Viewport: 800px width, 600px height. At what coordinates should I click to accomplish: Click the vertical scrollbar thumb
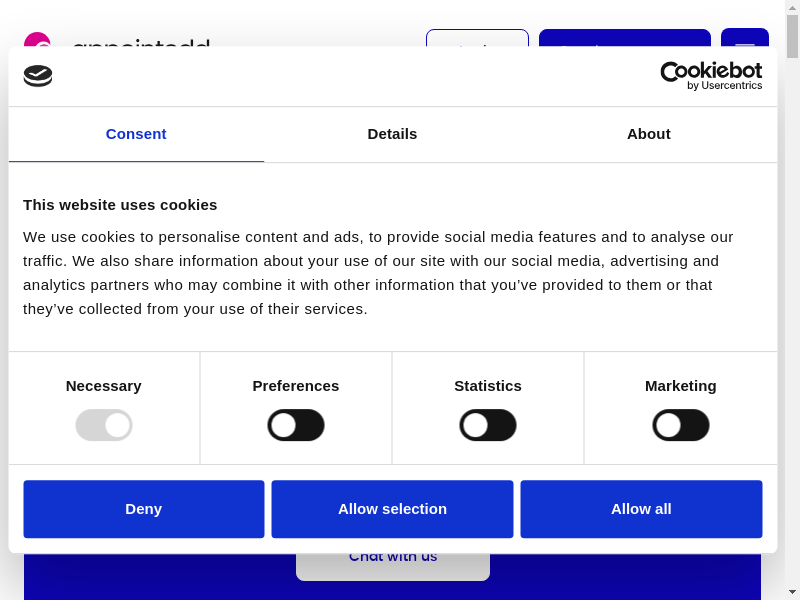pyautogui.click(x=792, y=37)
